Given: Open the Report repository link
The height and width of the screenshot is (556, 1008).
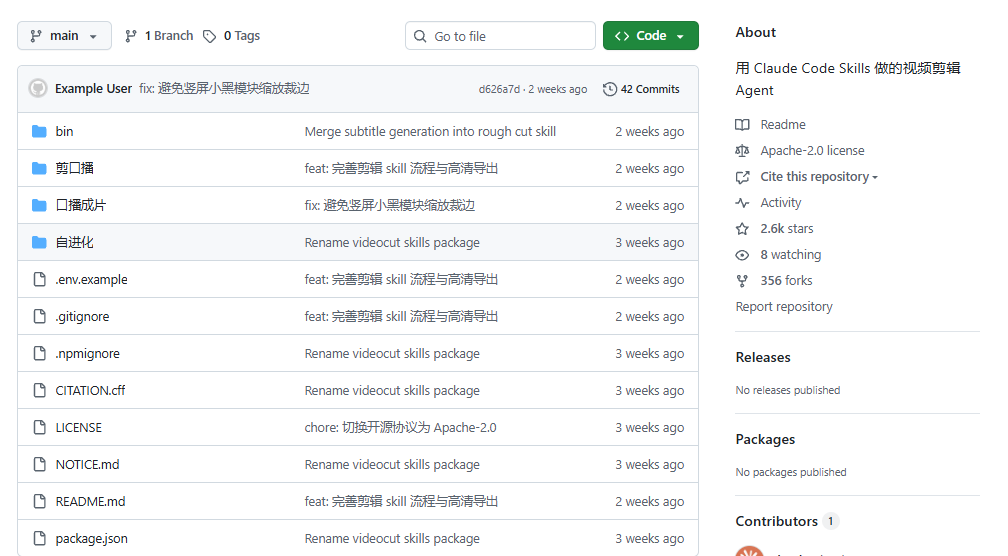Looking at the screenshot, I should click(784, 307).
